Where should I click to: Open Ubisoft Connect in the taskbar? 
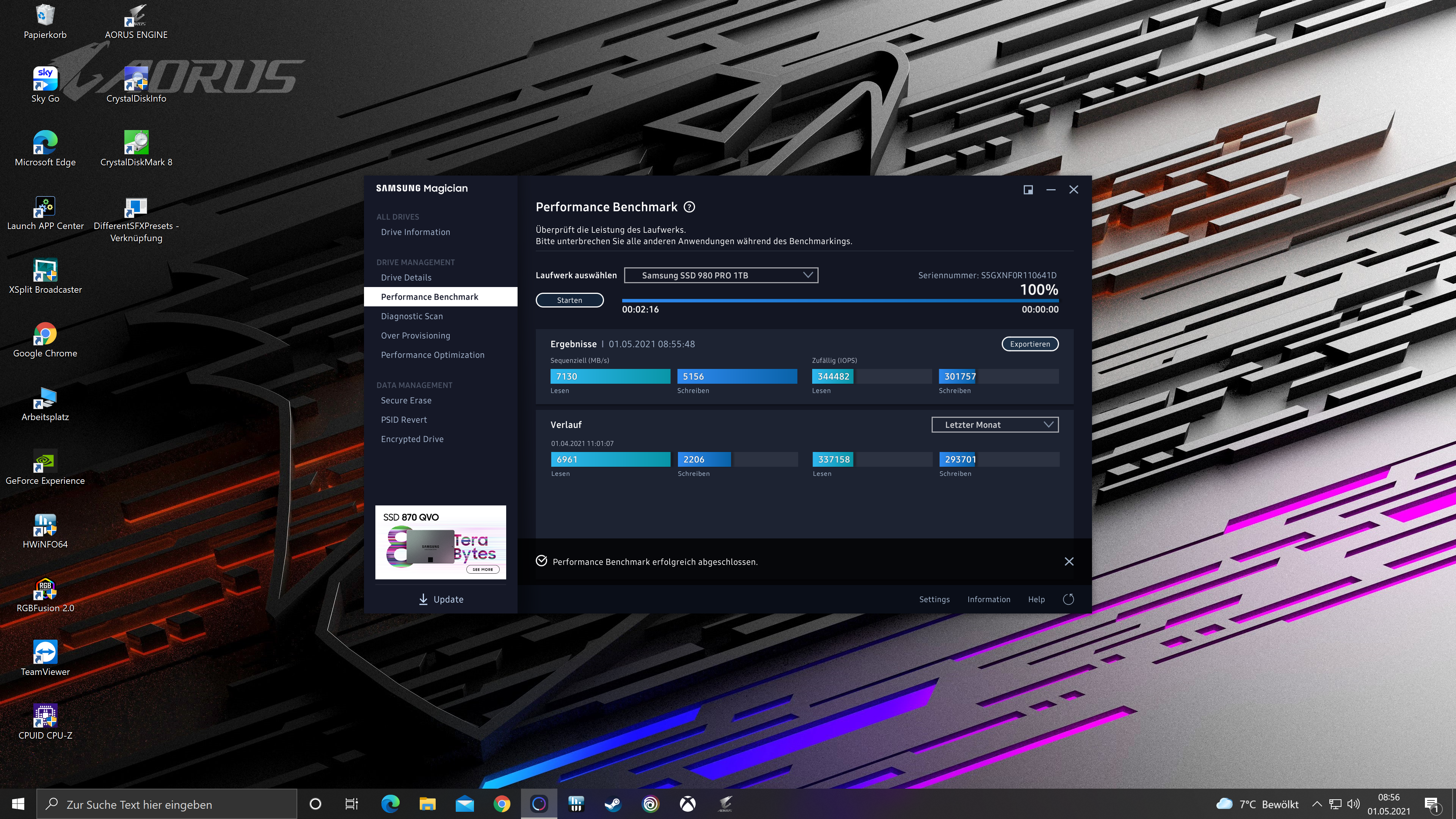651,804
